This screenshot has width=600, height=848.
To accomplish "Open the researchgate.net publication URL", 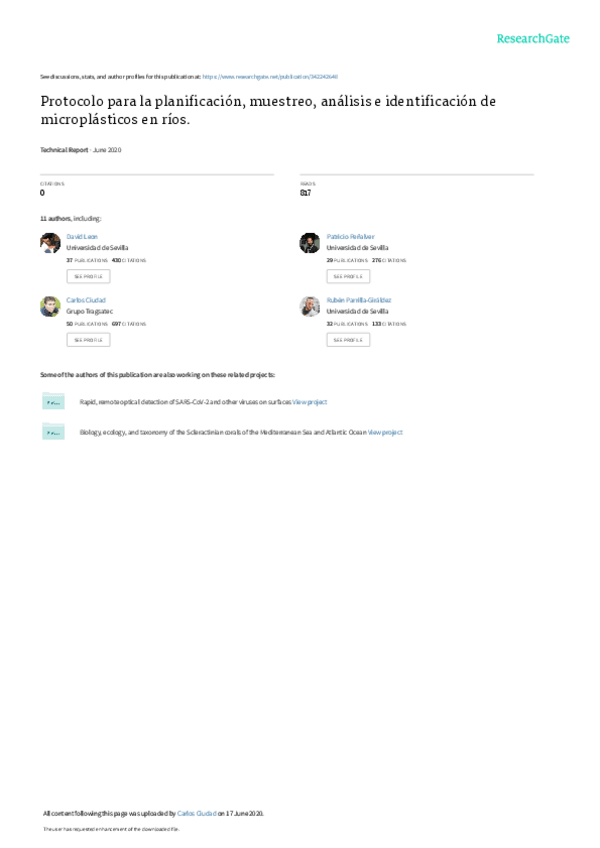I will [270, 77].
